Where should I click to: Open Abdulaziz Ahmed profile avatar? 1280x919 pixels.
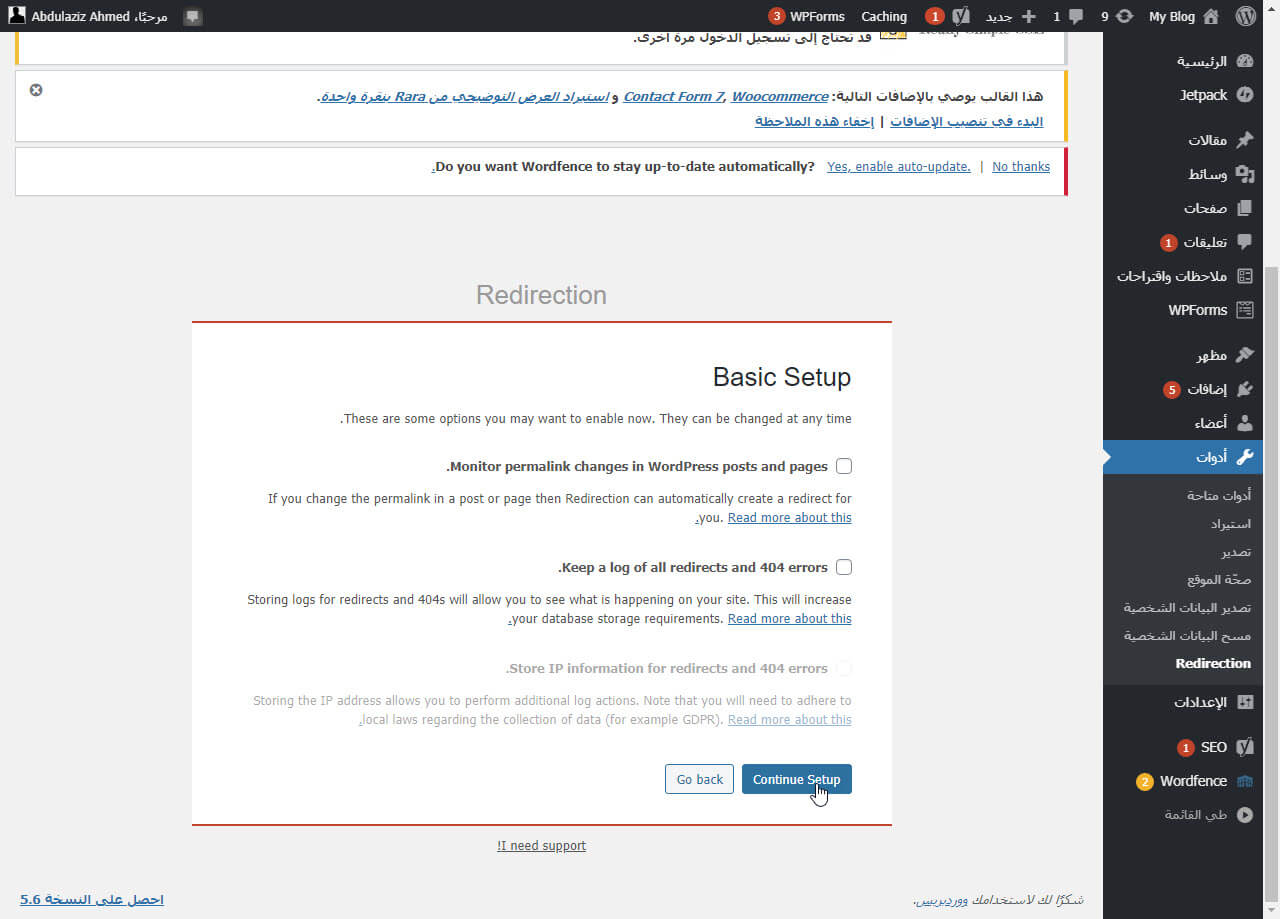pos(17,16)
